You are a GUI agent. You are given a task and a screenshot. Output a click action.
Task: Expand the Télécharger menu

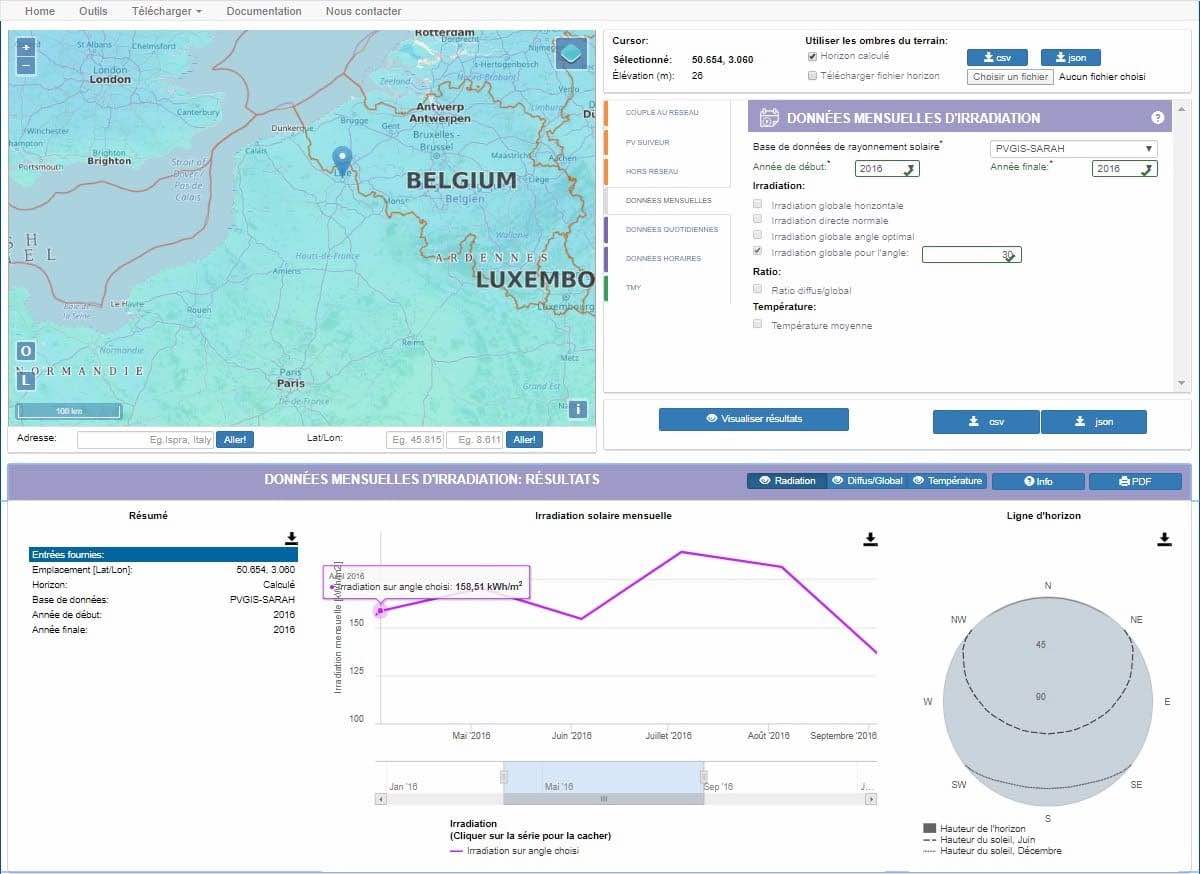(166, 11)
